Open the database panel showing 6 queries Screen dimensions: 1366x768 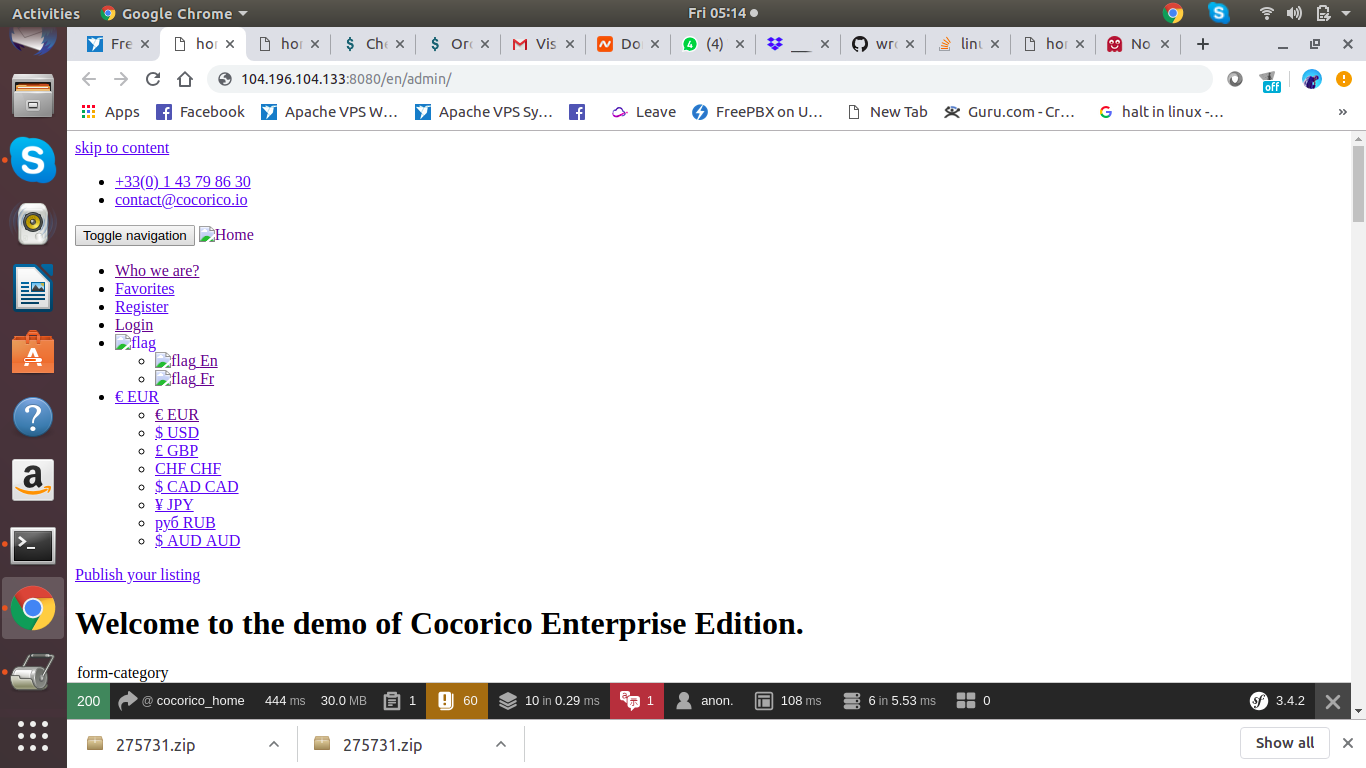pyautogui.click(x=888, y=701)
